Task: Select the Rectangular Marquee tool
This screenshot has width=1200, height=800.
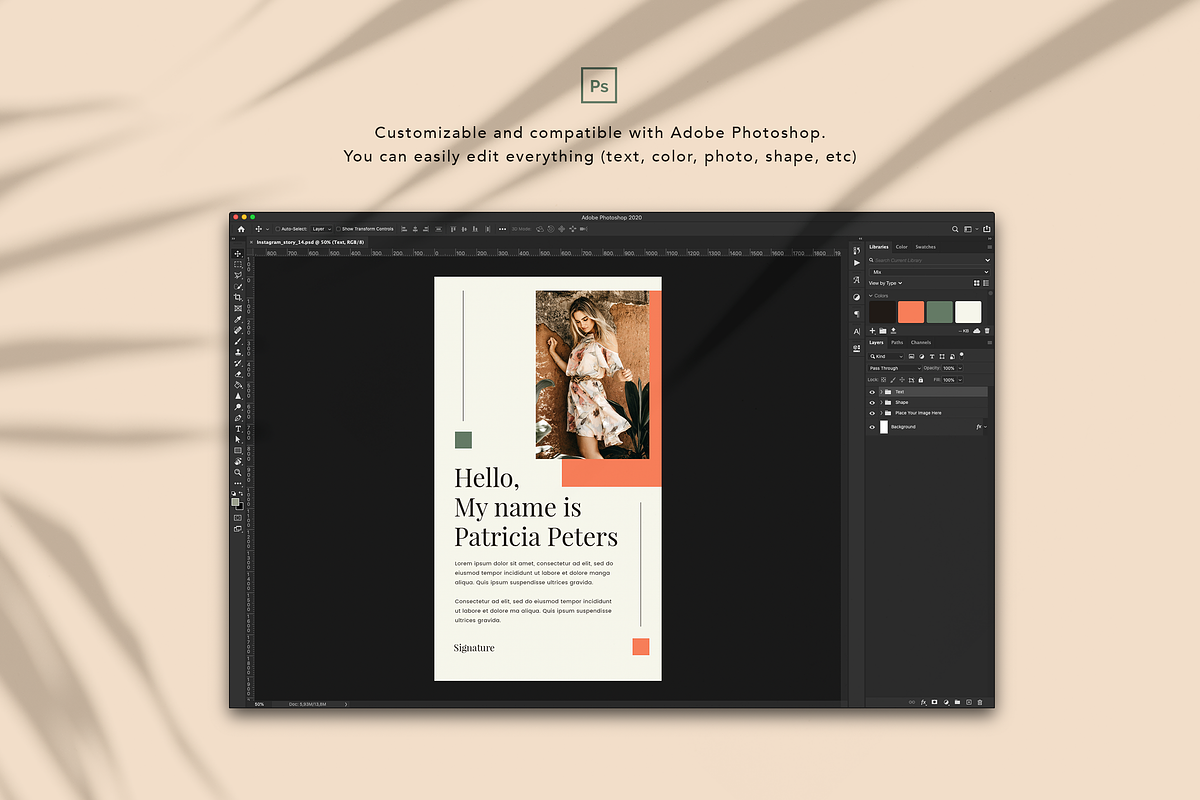Action: pyautogui.click(x=240, y=264)
